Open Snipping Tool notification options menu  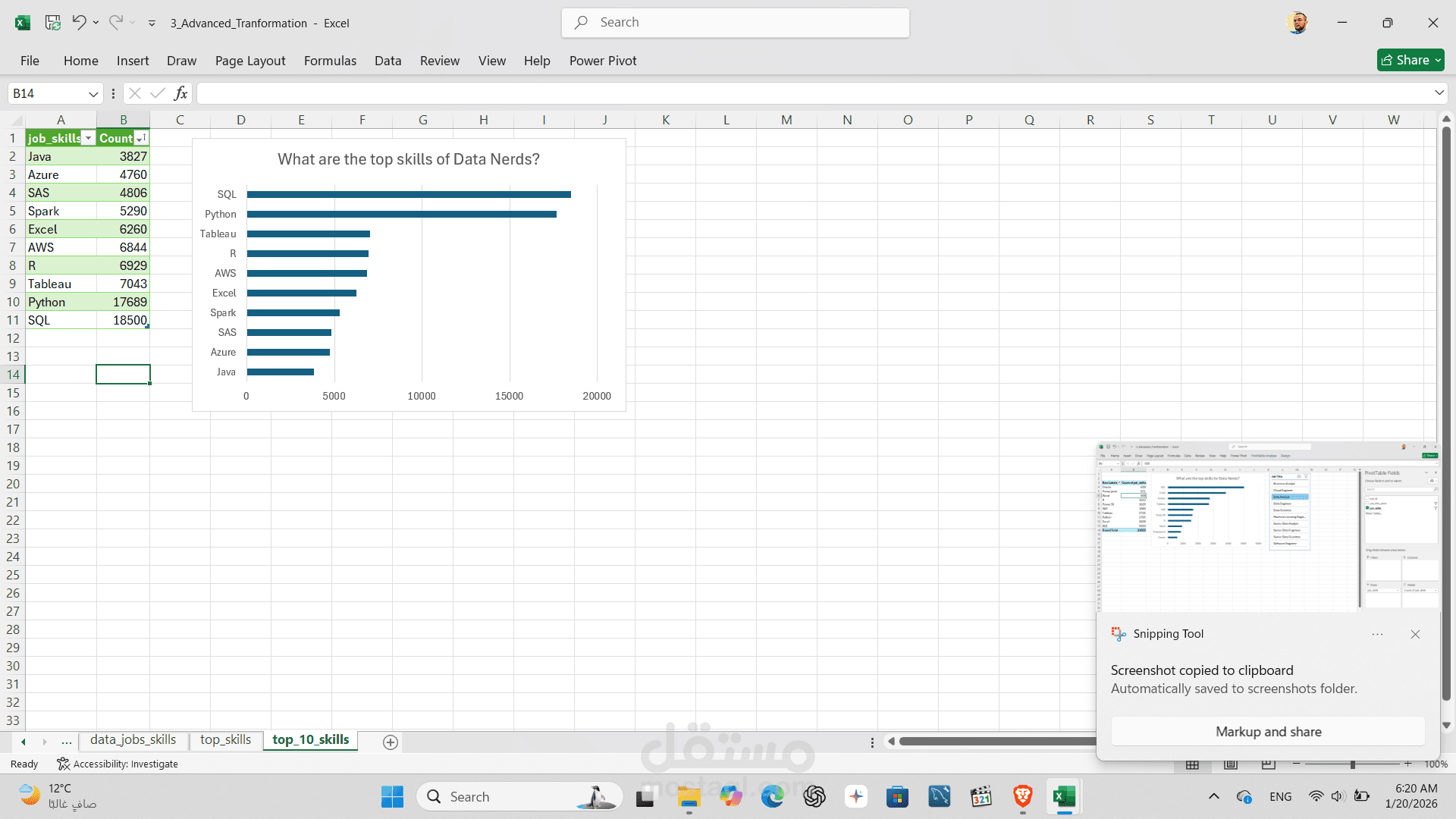(x=1377, y=634)
